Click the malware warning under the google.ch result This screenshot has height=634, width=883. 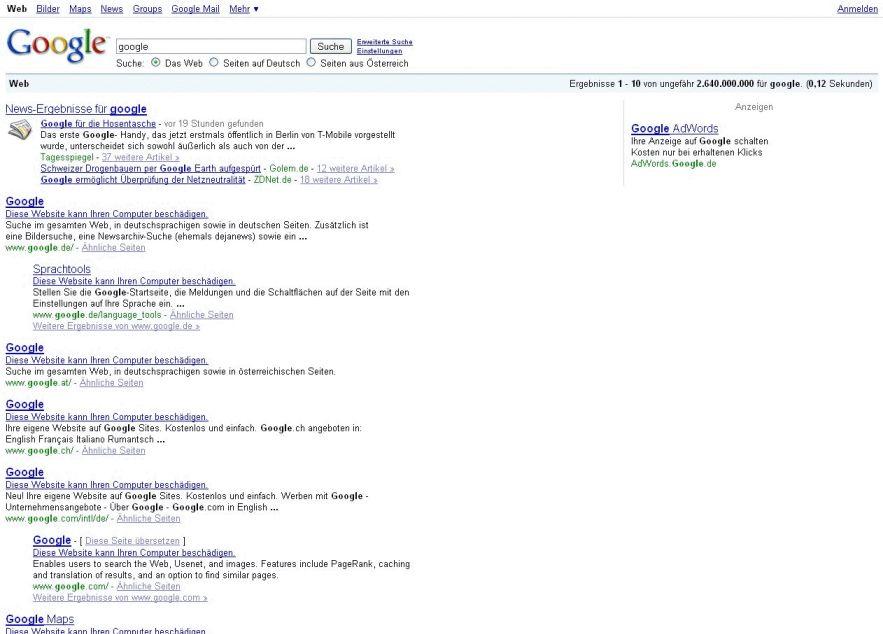tap(107, 417)
